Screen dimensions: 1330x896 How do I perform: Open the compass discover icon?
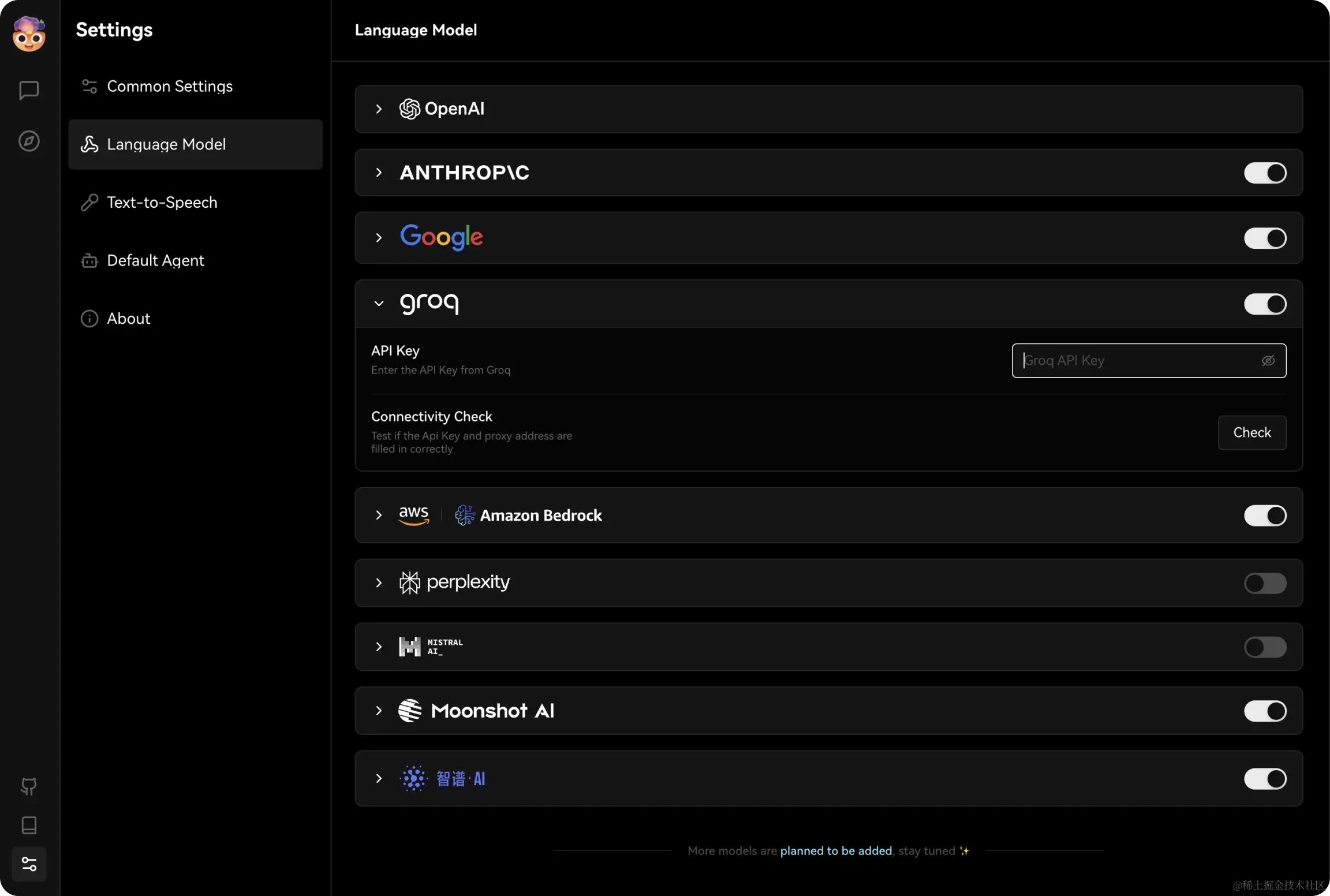click(29, 141)
